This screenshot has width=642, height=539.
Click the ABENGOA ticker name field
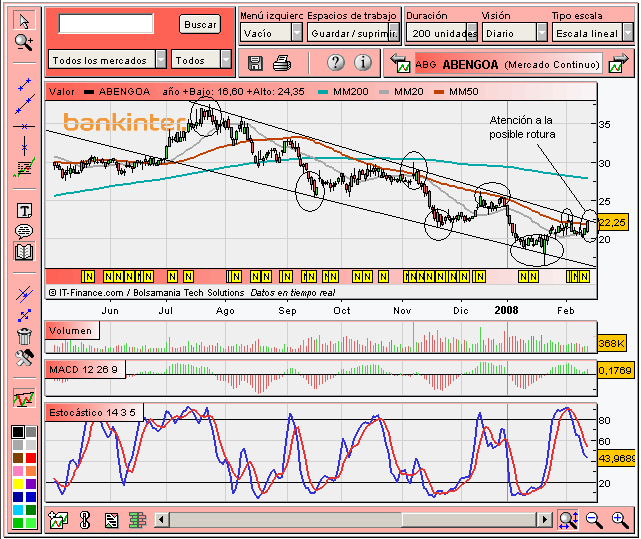(509, 64)
